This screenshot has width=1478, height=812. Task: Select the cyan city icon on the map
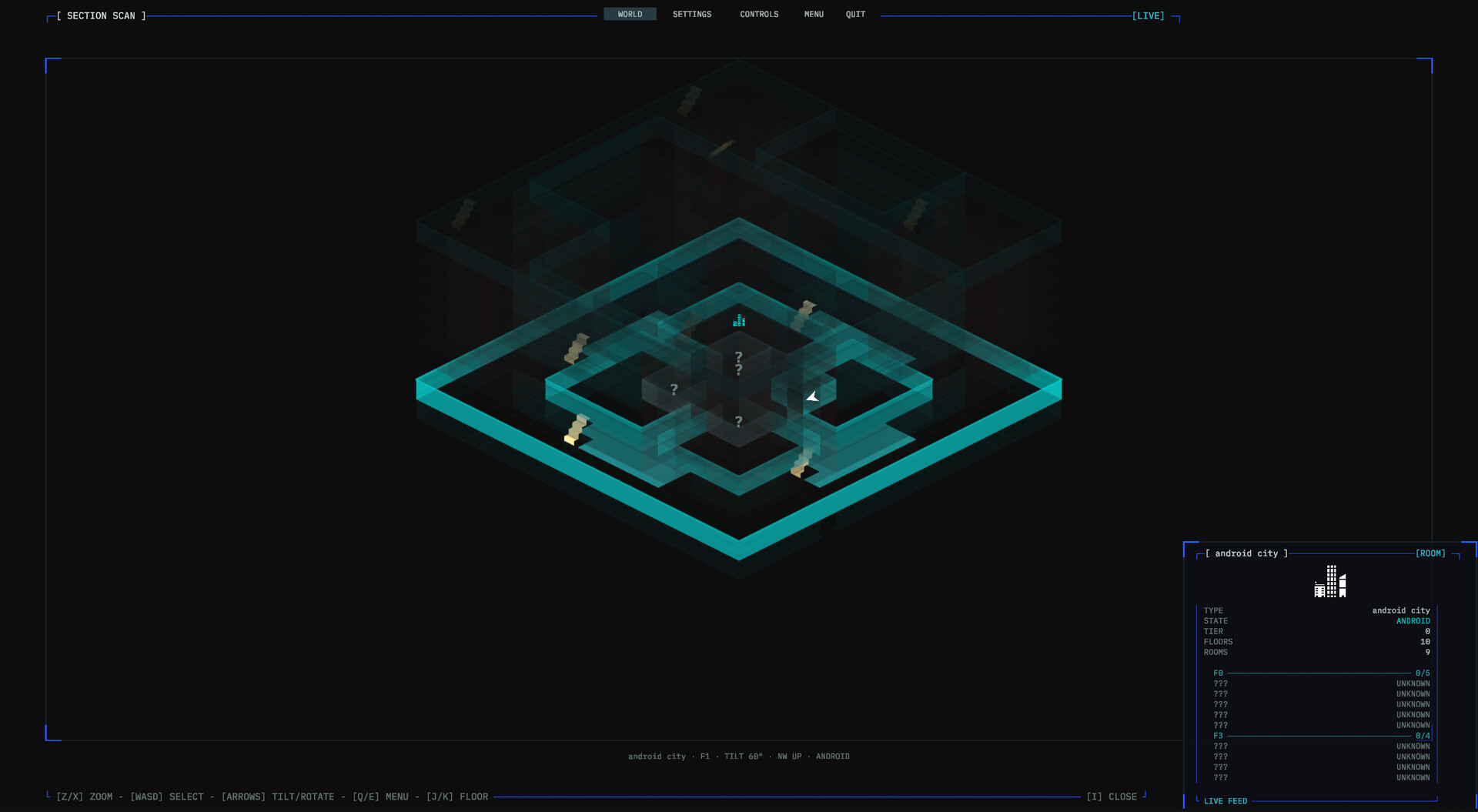coord(739,320)
